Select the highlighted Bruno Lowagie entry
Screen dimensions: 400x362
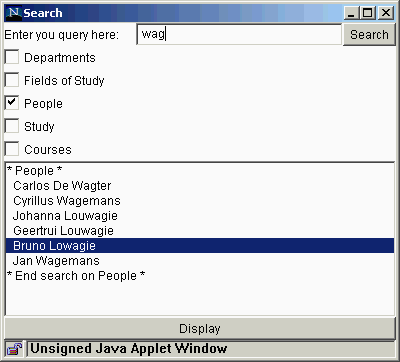200,246
